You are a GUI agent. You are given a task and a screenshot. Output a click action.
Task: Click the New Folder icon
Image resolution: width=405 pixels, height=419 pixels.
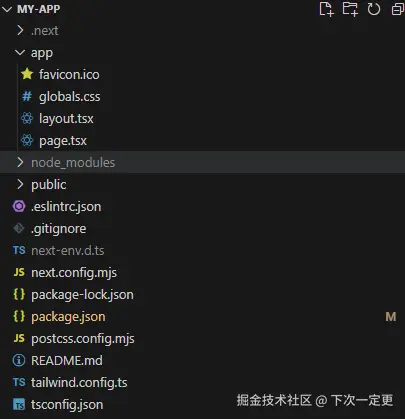coord(350,9)
